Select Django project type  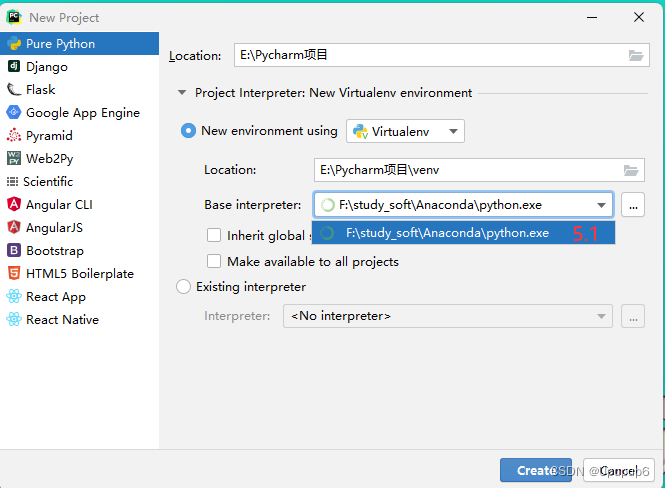click(79, 67)
